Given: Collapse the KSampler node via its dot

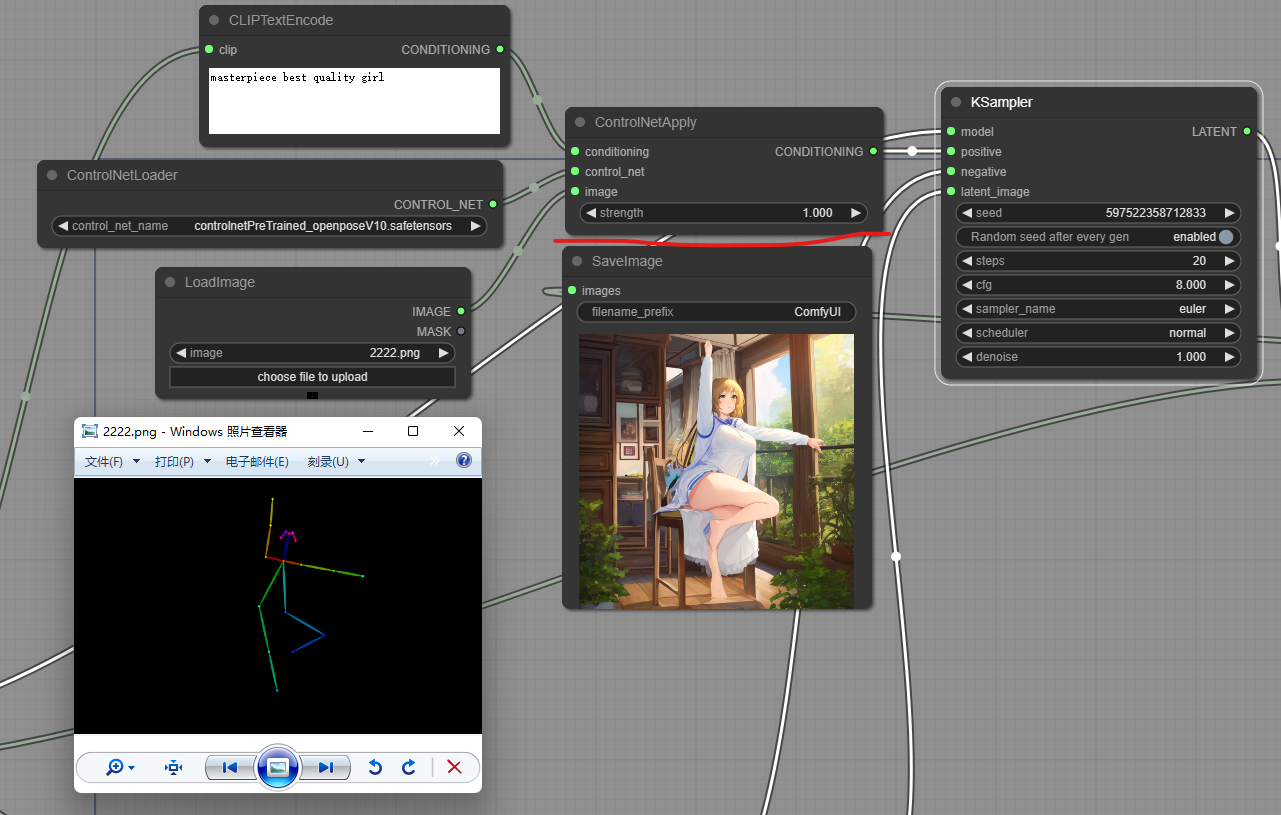Looking at the screenshot, I should 956,102.
